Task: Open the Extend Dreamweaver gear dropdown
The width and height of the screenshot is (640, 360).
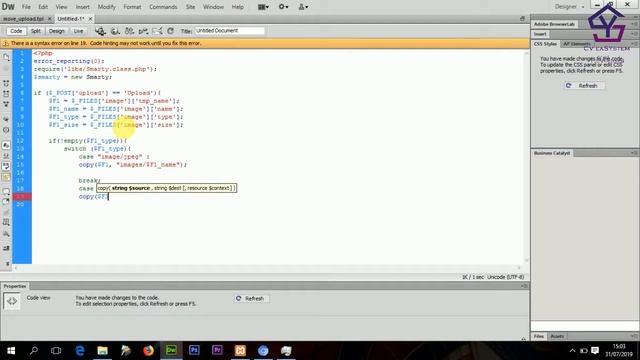Action: pos(283,7)
